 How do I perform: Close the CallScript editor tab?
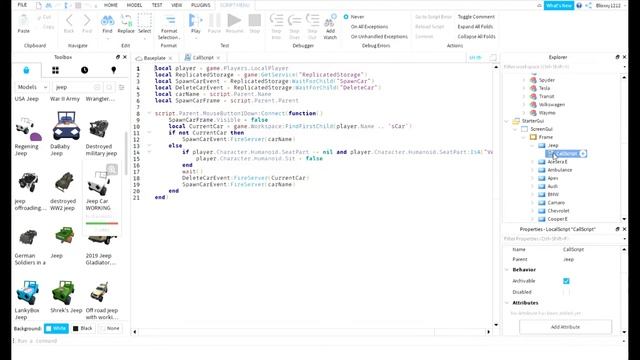pos(218,58)
